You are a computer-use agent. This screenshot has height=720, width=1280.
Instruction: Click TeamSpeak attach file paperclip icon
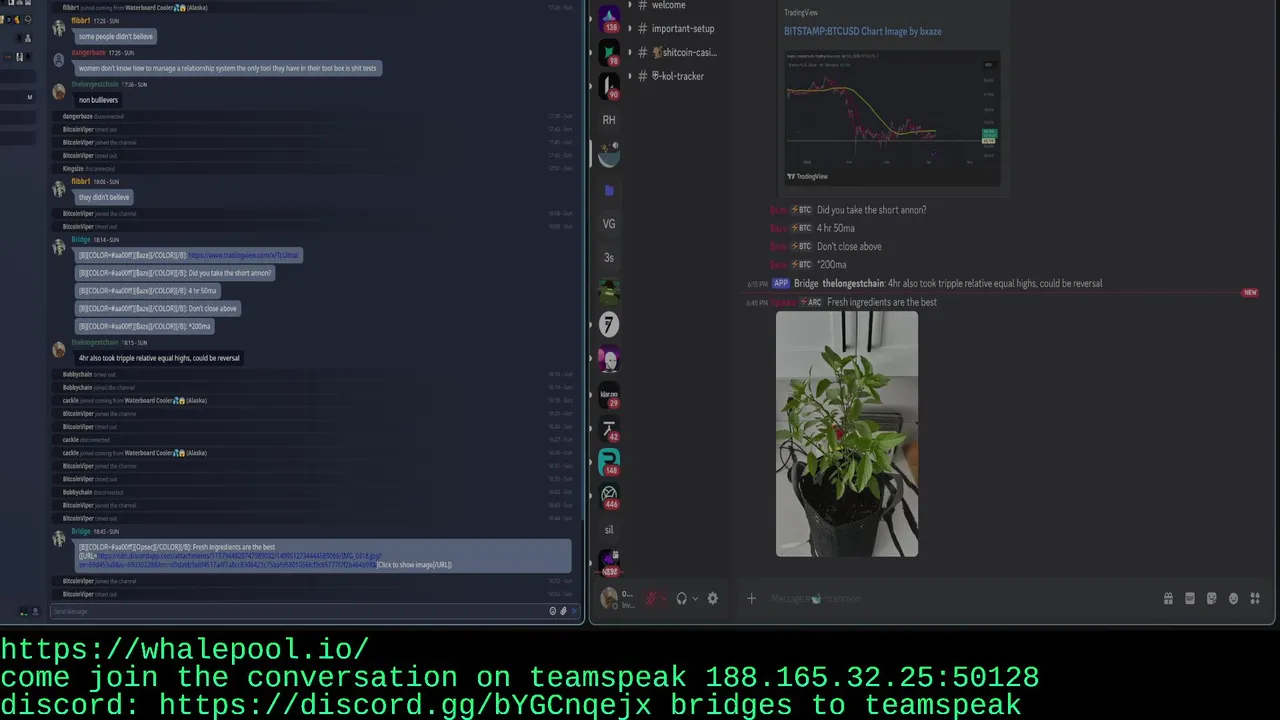click(x=564, y=611)
